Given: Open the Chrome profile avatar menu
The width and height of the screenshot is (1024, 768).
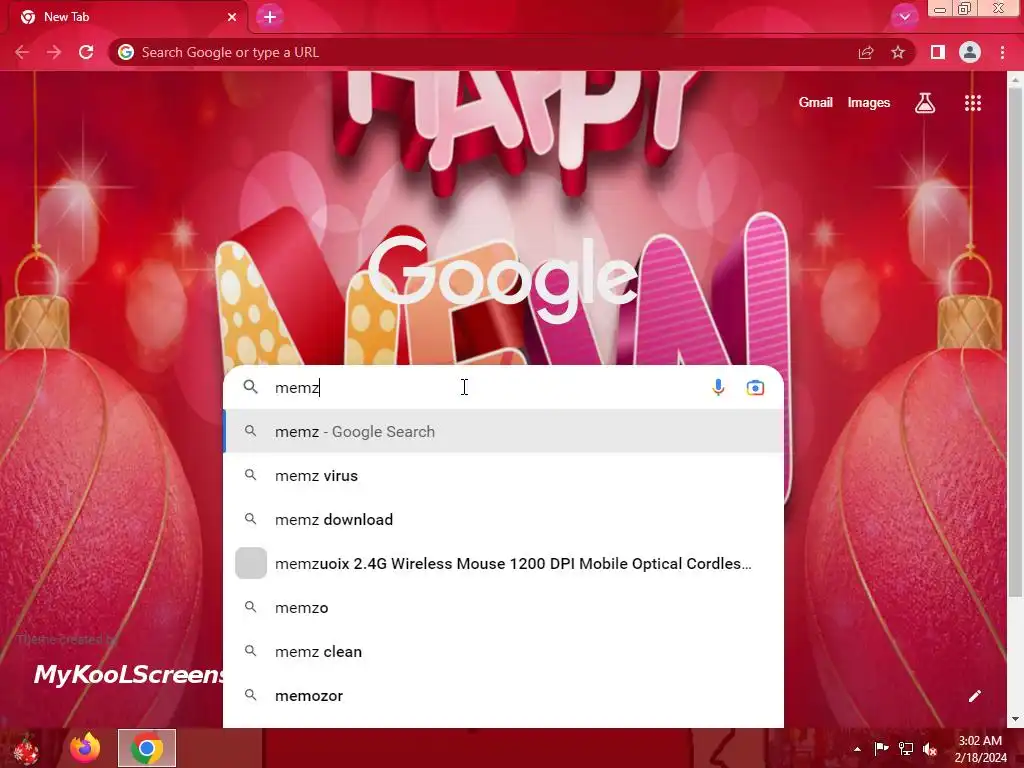Looking at the screenshot, I should point(970,52).
